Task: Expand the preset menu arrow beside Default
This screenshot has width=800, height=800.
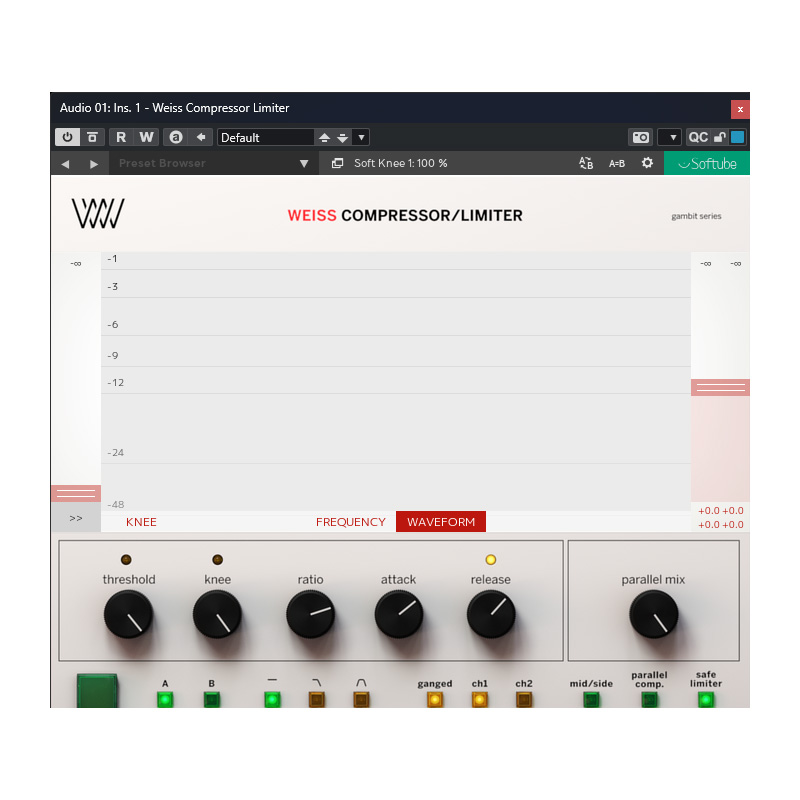Action: 361,137
